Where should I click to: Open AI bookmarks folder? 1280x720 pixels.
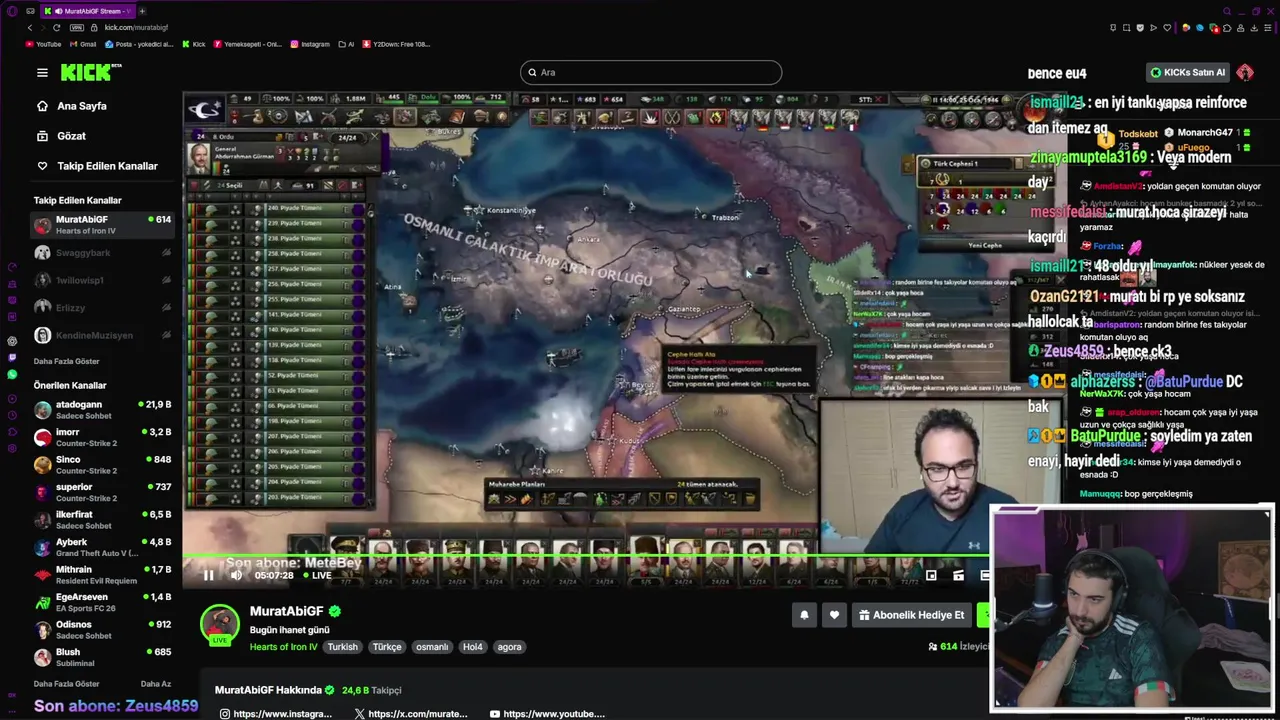click(x=346, y=44)
